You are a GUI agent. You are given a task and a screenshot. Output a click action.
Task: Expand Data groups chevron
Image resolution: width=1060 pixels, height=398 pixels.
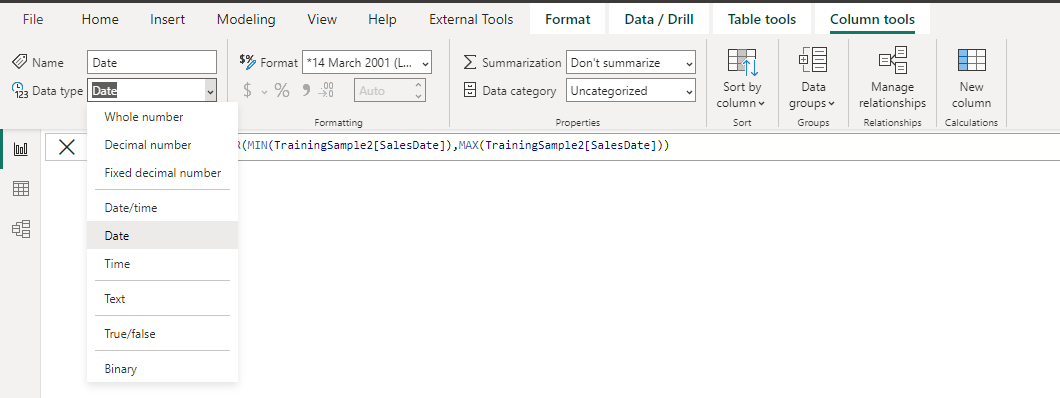[x=831, y=103]
